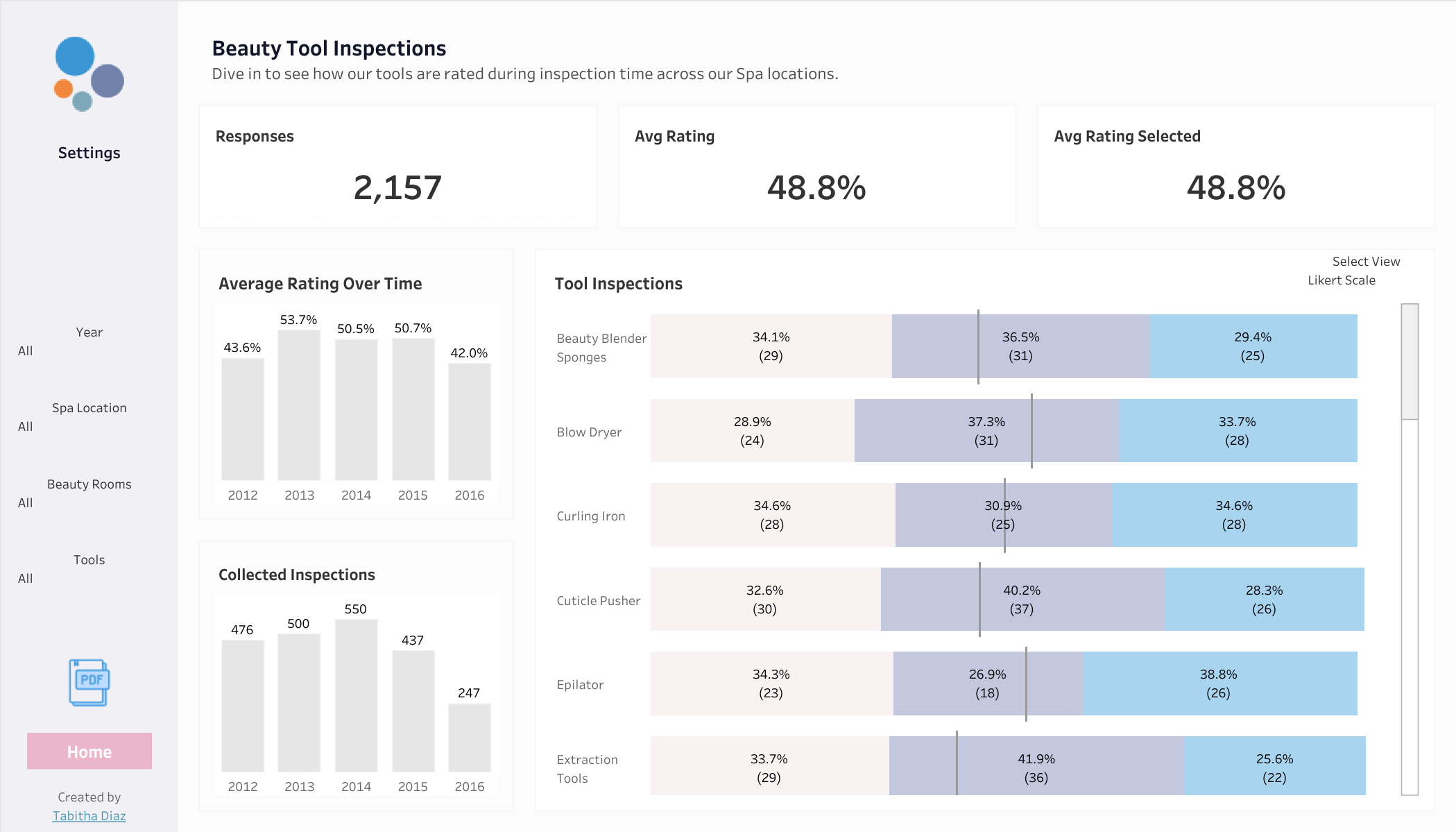The width and height of the screenshot is (1456, 832).
Task: Click the Cuticle Pusher 40.2% segment
Action: pyautogui.click(x=1022, y=600)
